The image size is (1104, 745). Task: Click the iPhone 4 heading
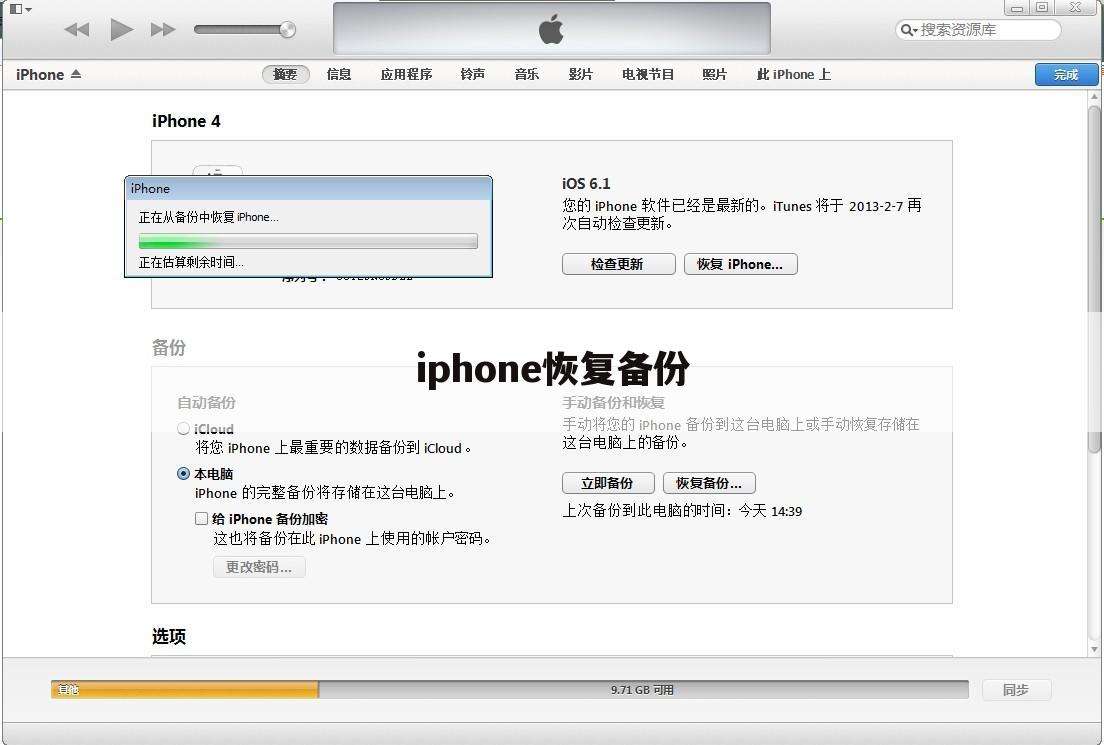point(186,121)
